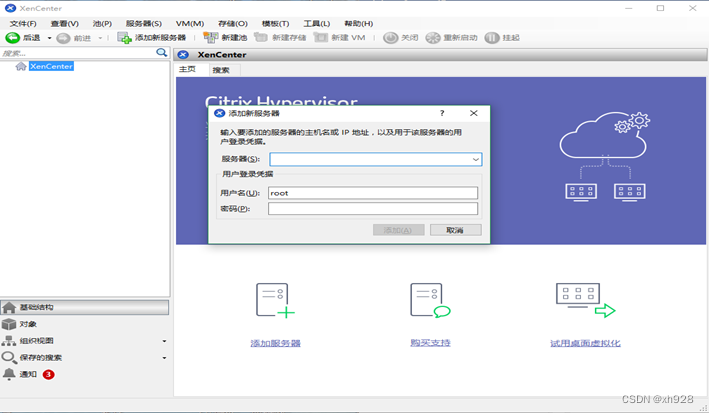Click the XenCenter icon in content header
The height and width of the screenshot is (413, 709).
(183, 55)
